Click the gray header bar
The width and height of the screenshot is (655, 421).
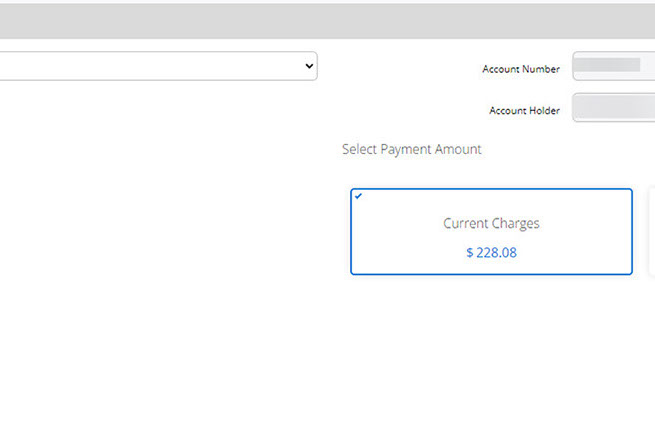click(327, 20)
